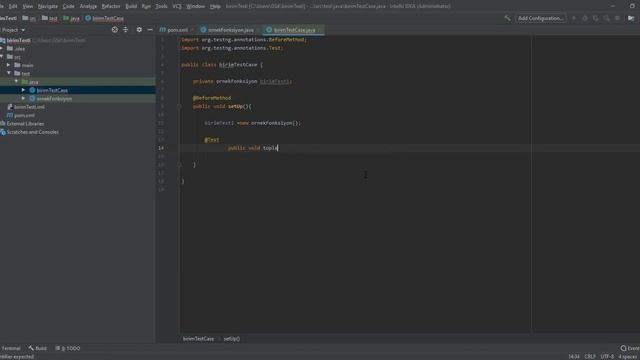Image resolution: width=640 pixels, height=360 pixels.
Task: Open the Tools menu
Action: (161, 6)
